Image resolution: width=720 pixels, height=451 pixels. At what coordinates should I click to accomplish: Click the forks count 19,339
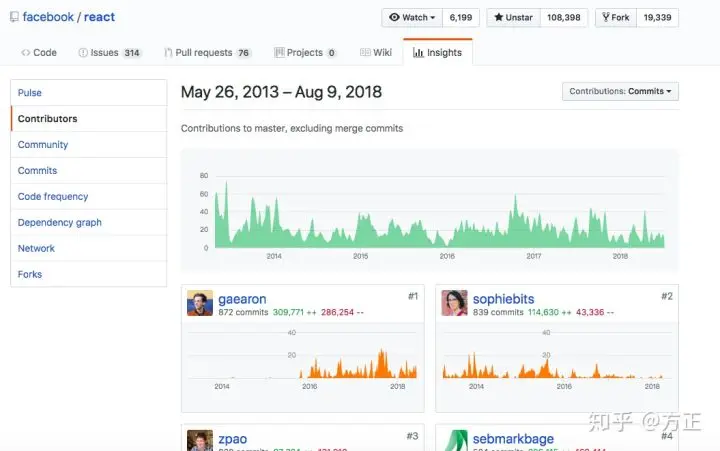click(x=658, y=17)
